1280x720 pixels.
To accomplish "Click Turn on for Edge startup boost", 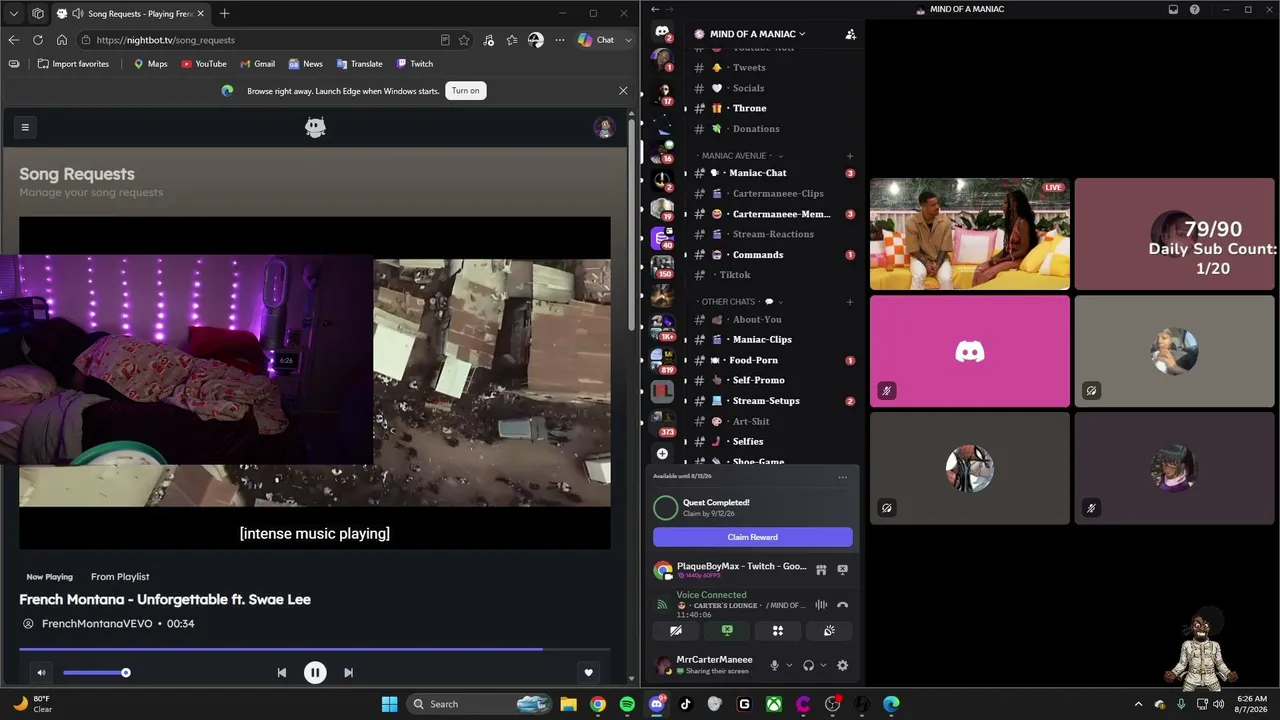I will [465, 91].
